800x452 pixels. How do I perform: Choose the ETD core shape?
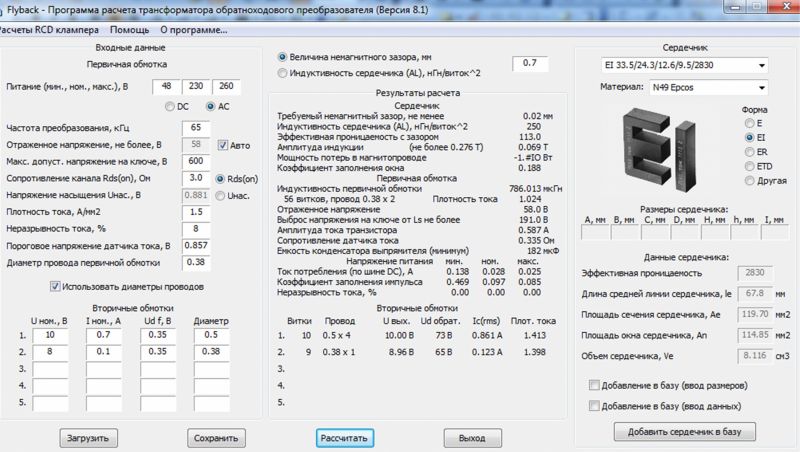[749, 166]
